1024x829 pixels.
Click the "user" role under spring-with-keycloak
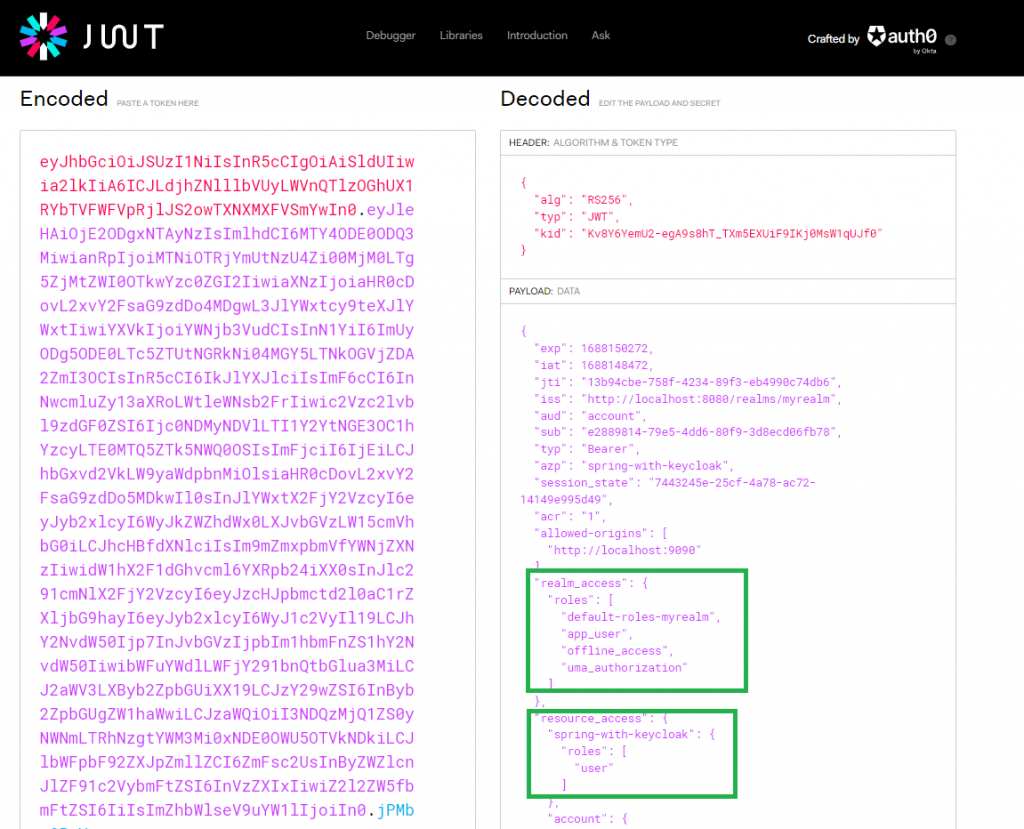click(594, 769)
